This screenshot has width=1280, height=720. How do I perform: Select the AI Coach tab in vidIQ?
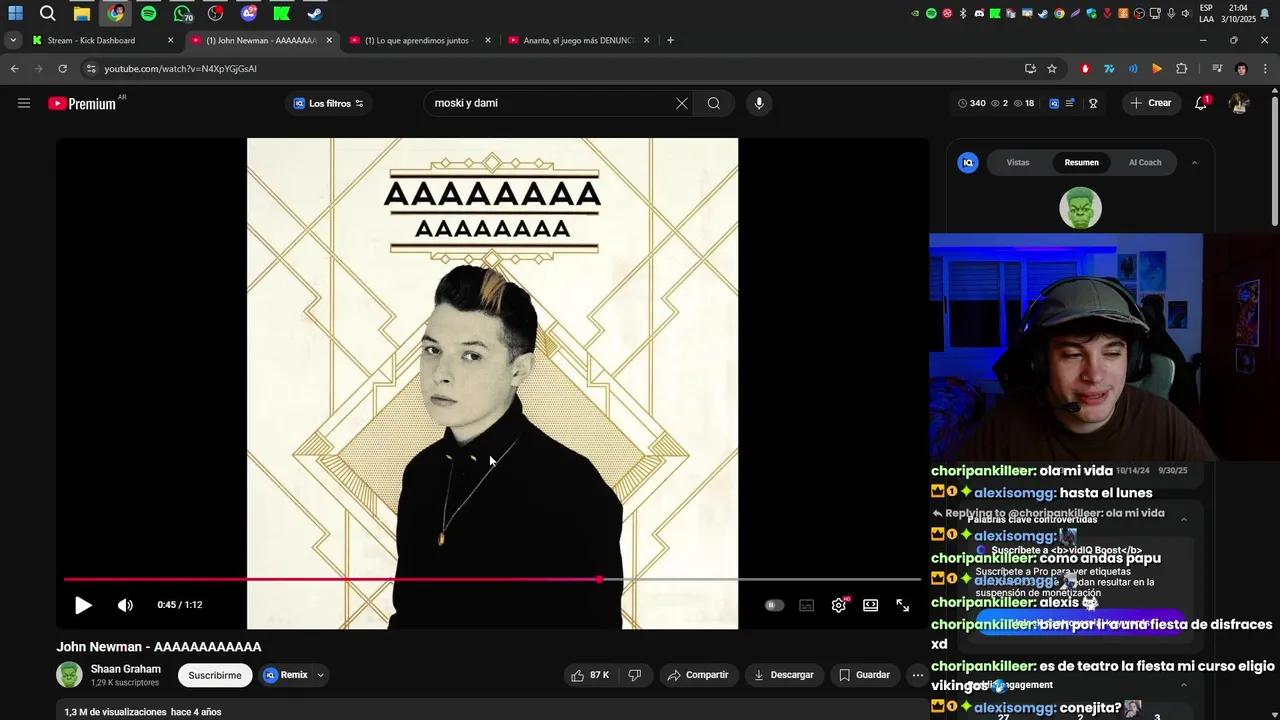tap(1145, 162)
